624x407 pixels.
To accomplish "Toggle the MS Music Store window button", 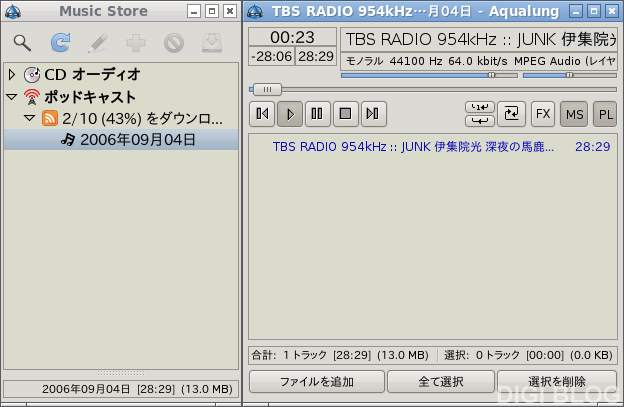I will click(x=574, y=114).
